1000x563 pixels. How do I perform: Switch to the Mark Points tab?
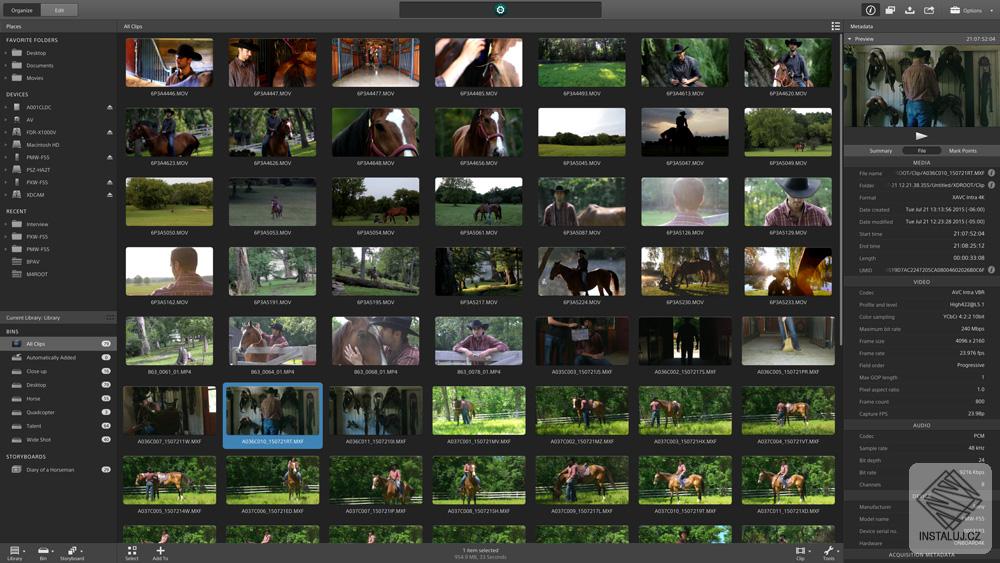click(x=963, y=151)
